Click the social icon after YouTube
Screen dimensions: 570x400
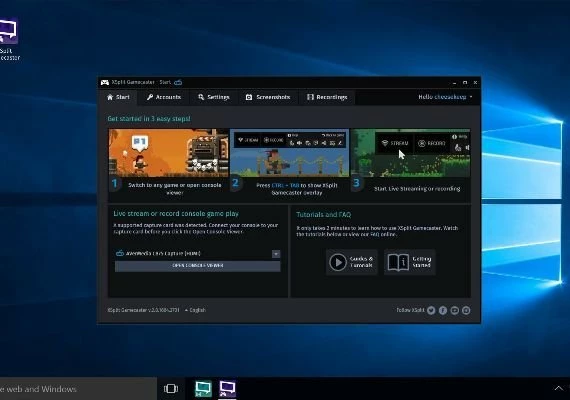[x=466, y=310]
